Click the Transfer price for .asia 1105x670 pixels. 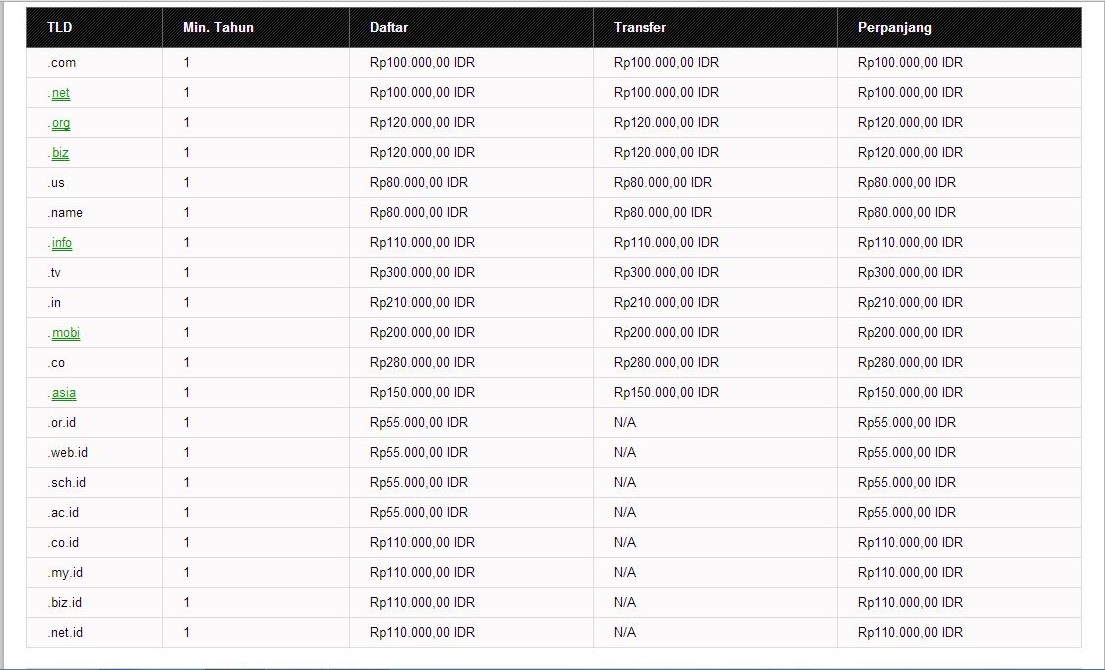tap(666, 393)
